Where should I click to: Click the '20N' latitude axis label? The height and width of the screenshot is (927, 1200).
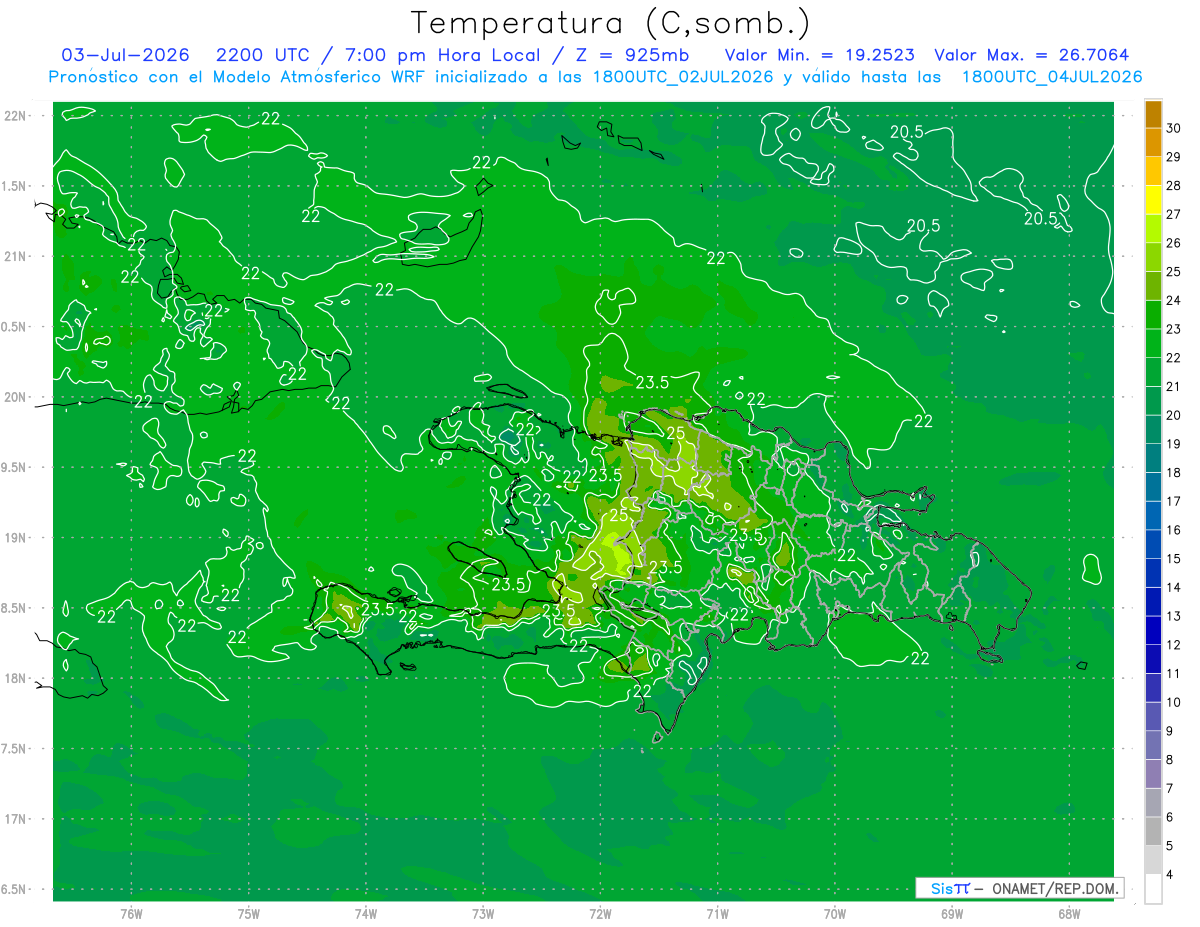tap(17, 397)
